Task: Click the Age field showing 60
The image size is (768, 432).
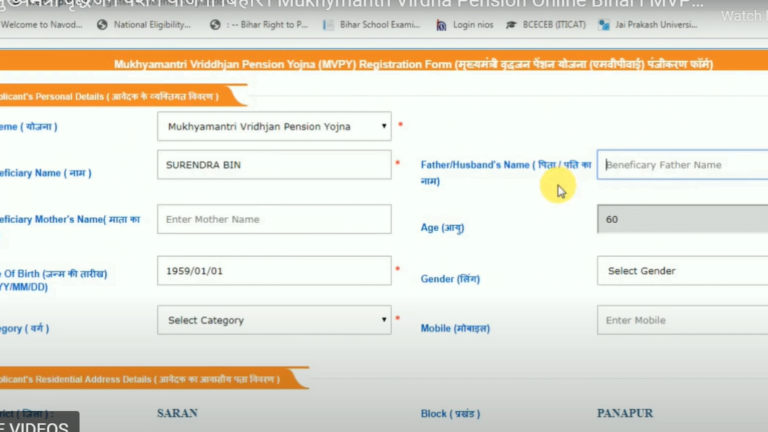Action: [682, 219]
